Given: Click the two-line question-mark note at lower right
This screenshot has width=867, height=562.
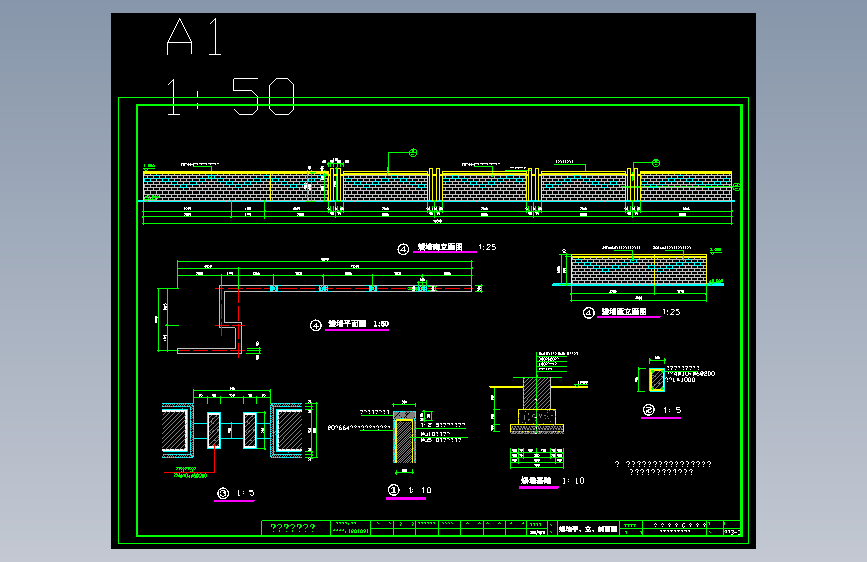Looking at the screenshot, I should coord(663,468).
